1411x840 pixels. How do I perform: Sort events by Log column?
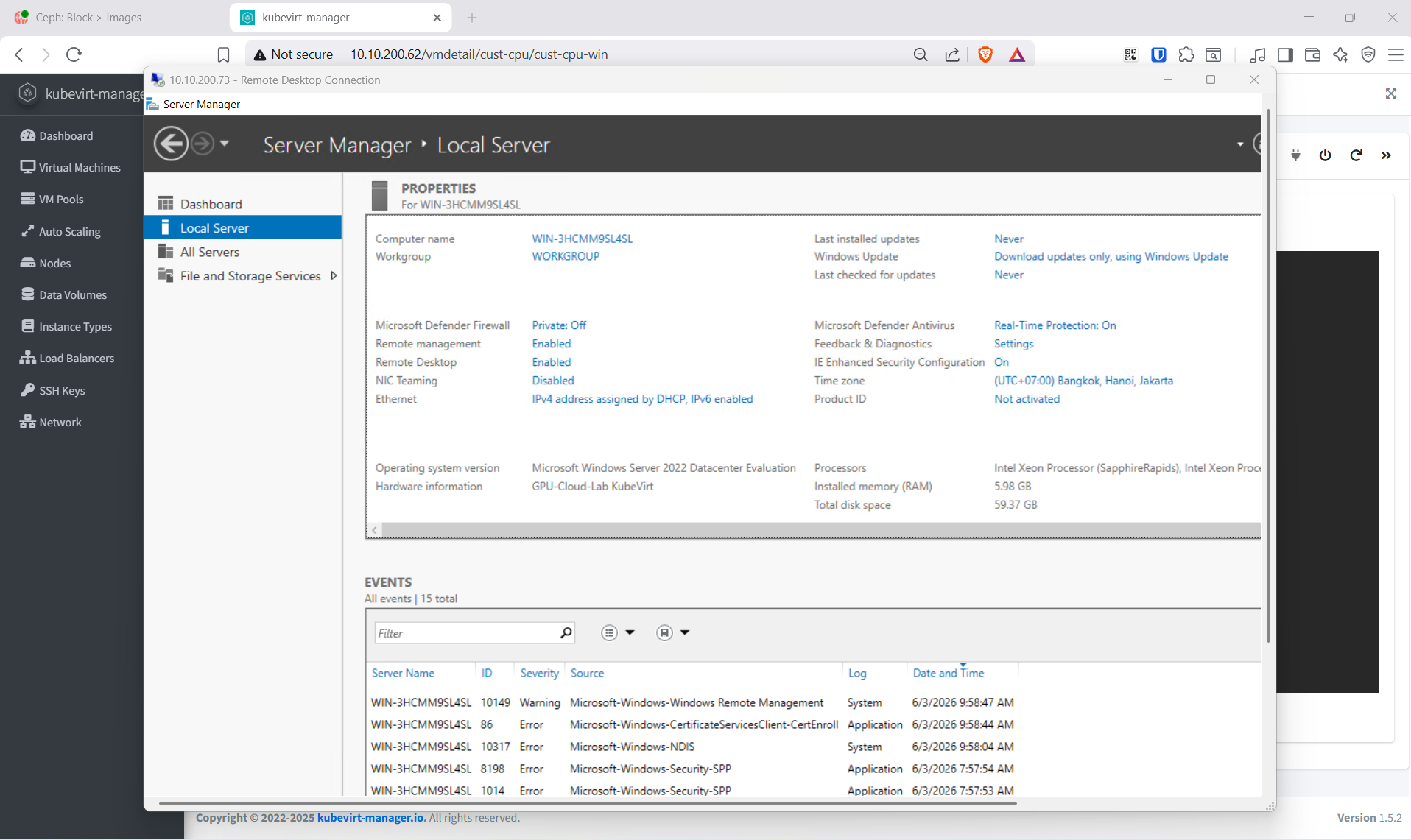857,673
